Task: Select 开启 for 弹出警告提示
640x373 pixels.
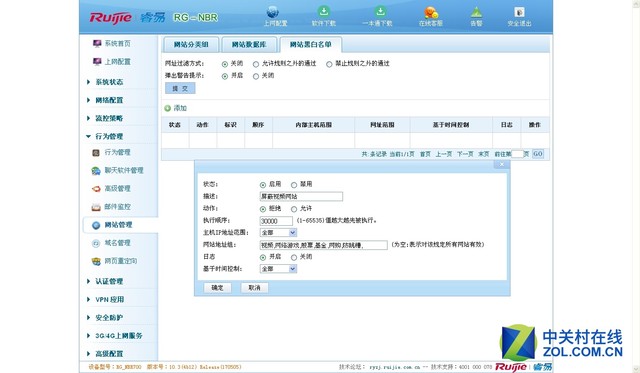Action: pos(224,76)
